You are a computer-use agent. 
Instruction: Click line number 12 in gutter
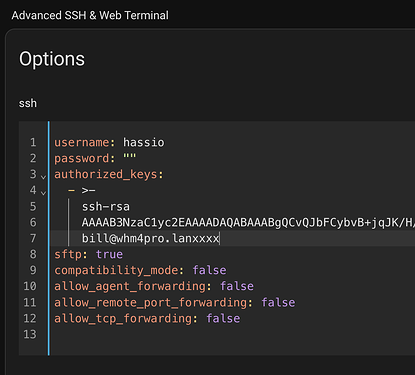(30, 318)
